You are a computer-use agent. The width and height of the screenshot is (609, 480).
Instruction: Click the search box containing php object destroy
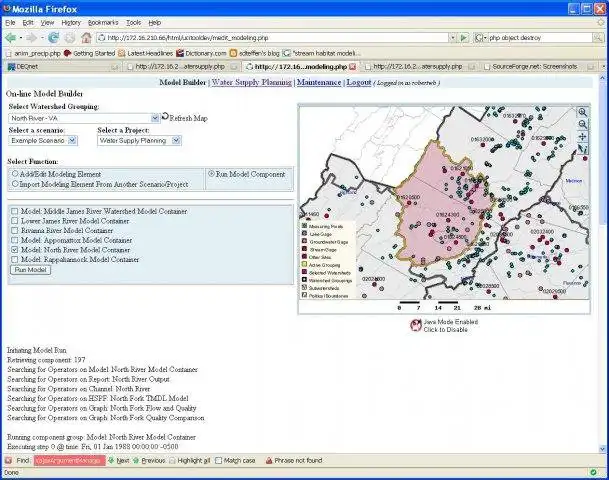540,38
